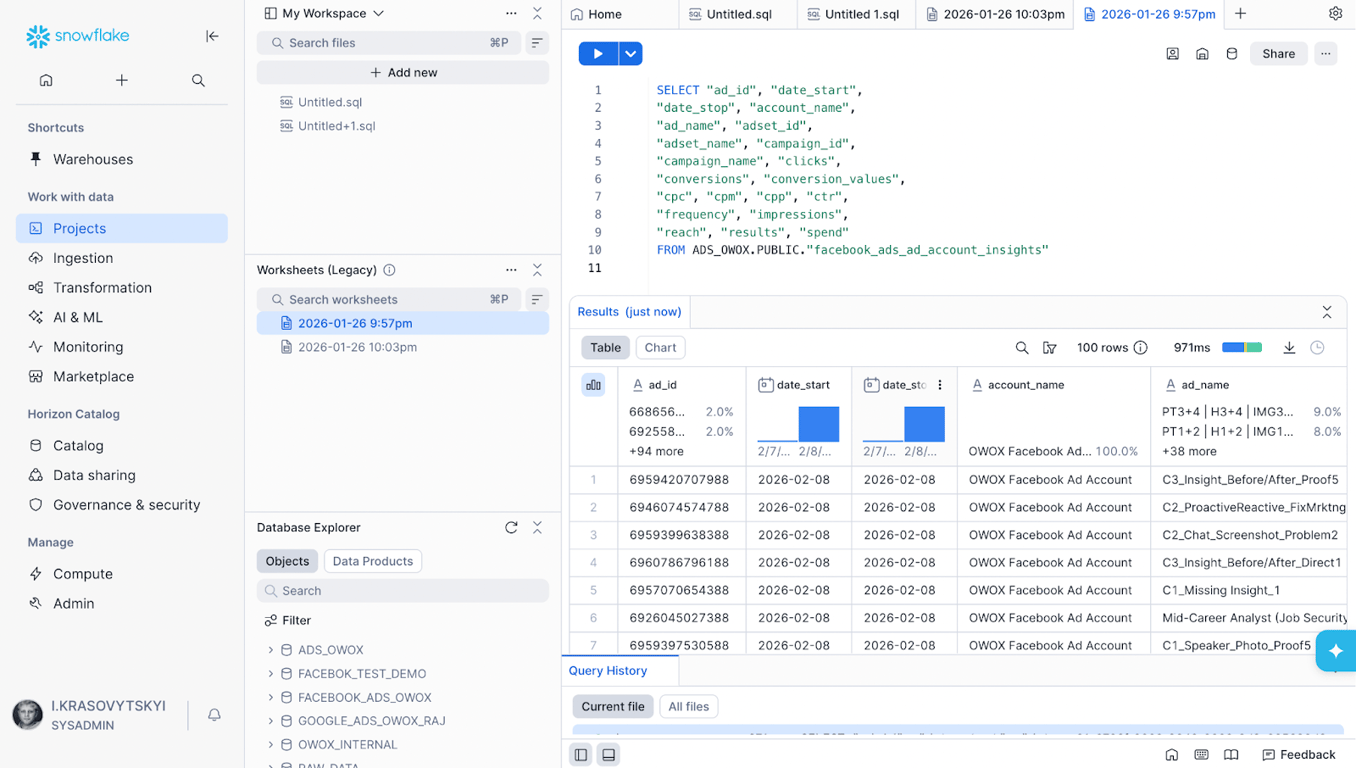The width and height of the screenshot is (1356, 768).
Task: Run the query with the play button
Action: pos(598,54)
